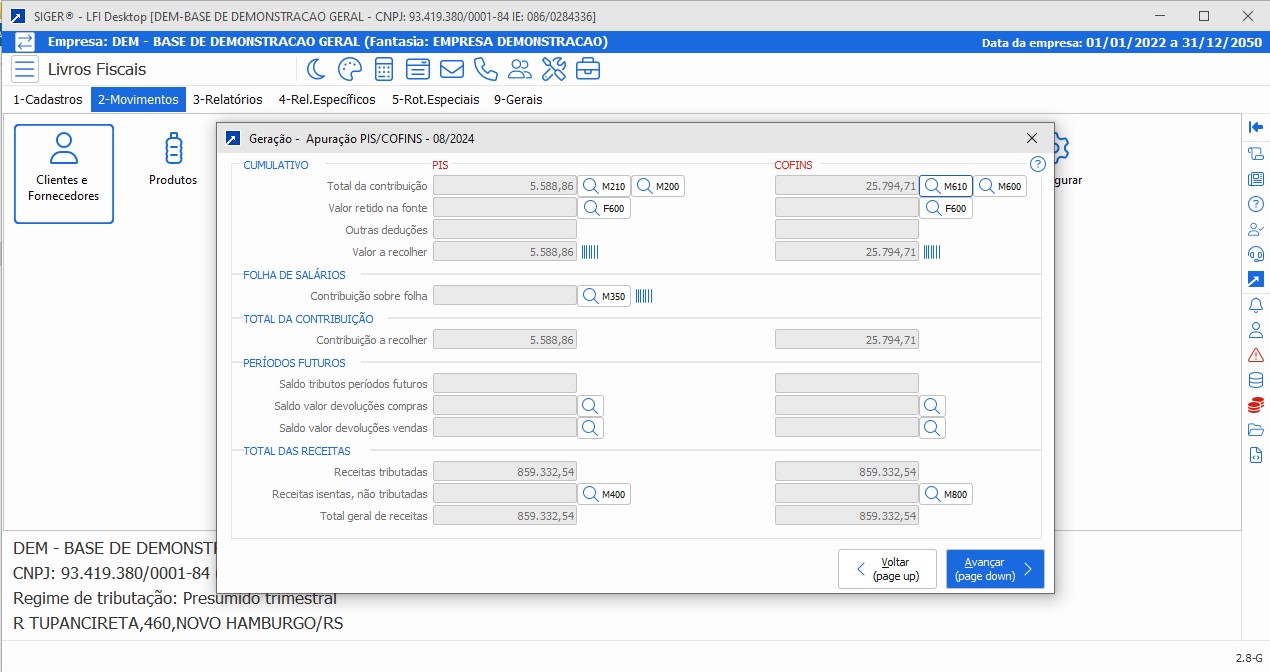The height and width of the screenshot is (672, 1270).
Task: Open M350 lookup for Contribuição sobre folha
Action: point(604,296)
